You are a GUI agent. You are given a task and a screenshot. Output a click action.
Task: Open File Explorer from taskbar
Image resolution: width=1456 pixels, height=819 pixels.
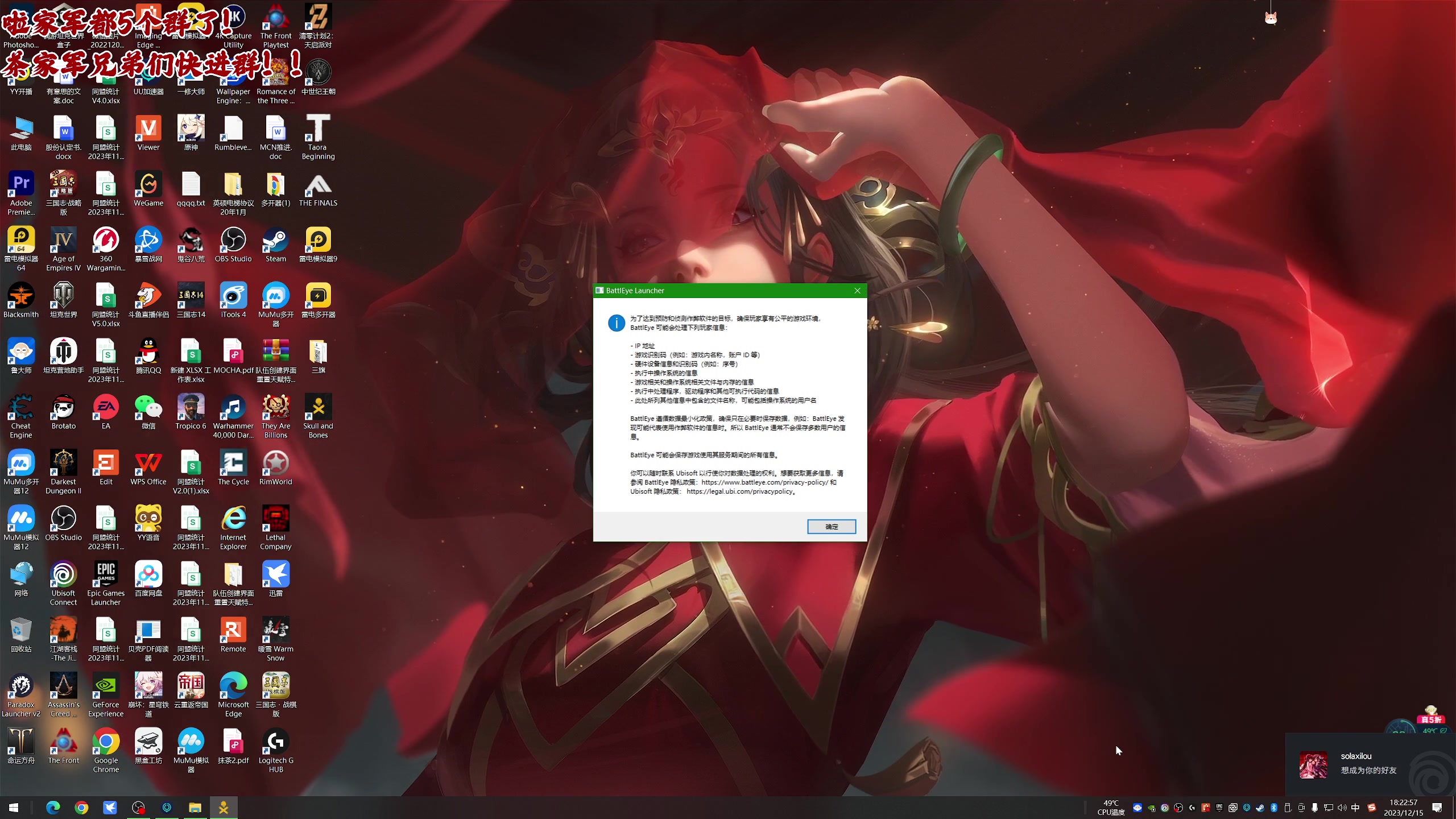click(x=195, y=808)
